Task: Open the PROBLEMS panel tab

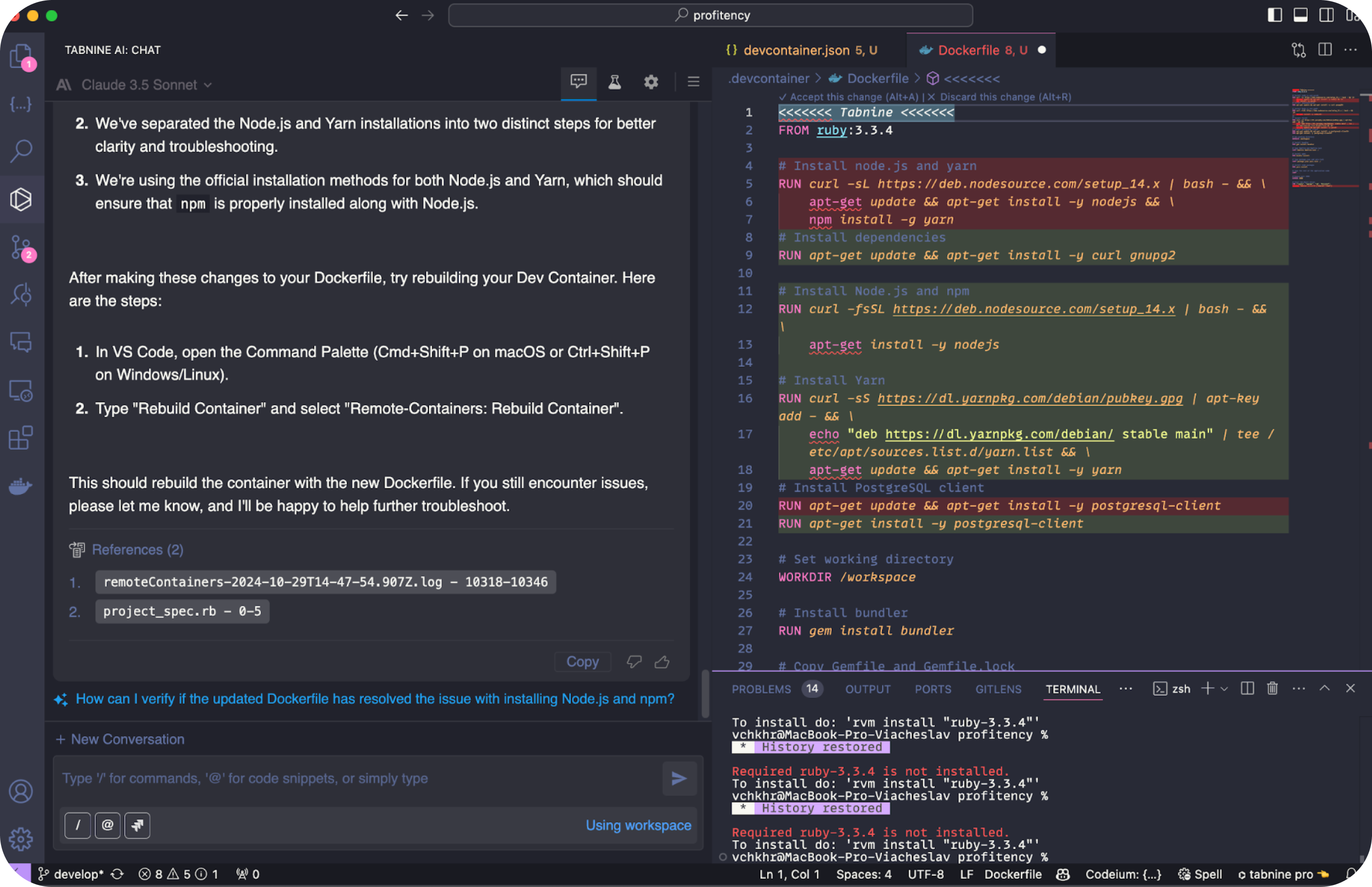Action: click(760, 689)
